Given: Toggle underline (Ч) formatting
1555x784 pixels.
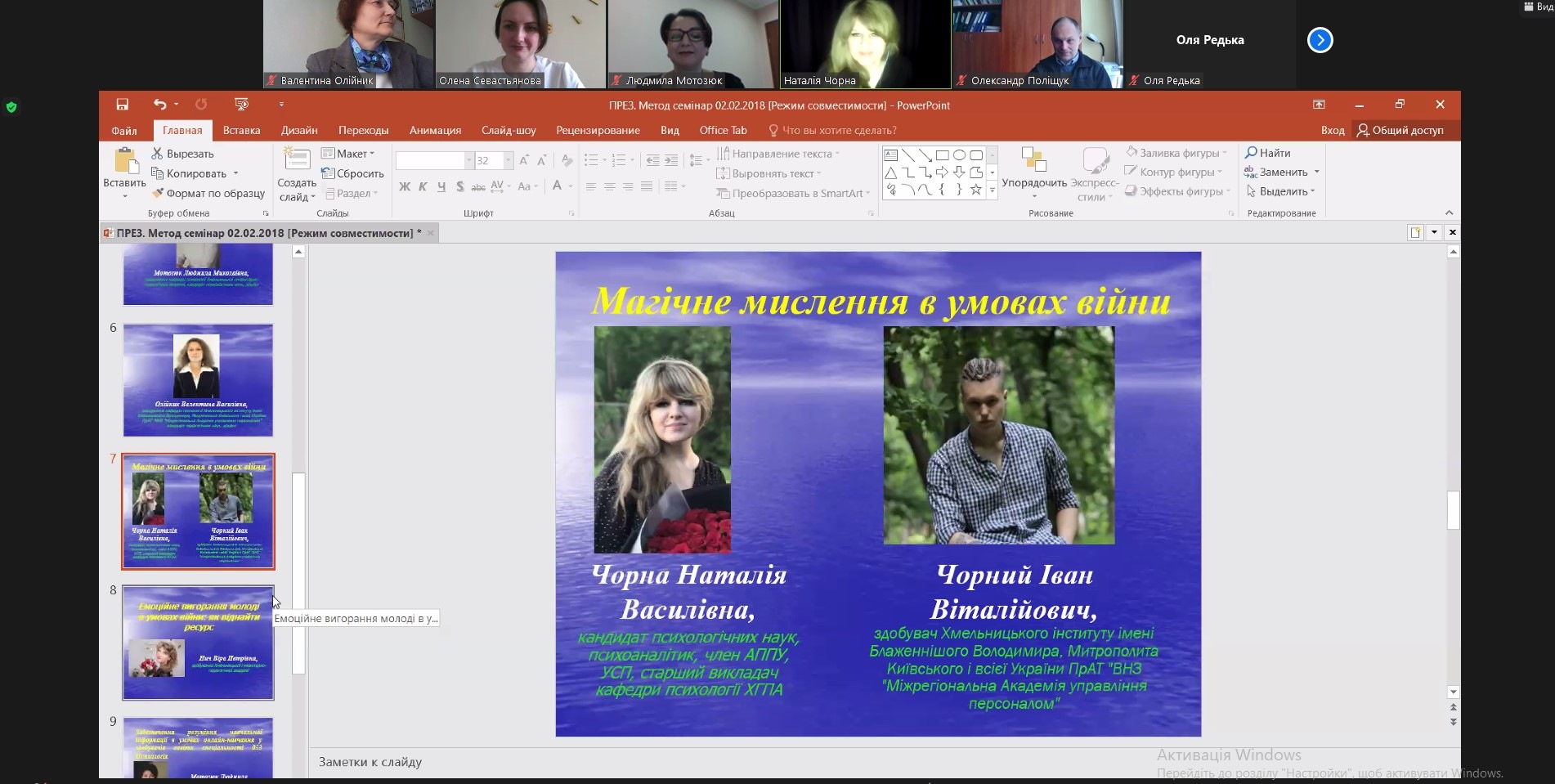Looking at the screenshot, I should (441, 187).
